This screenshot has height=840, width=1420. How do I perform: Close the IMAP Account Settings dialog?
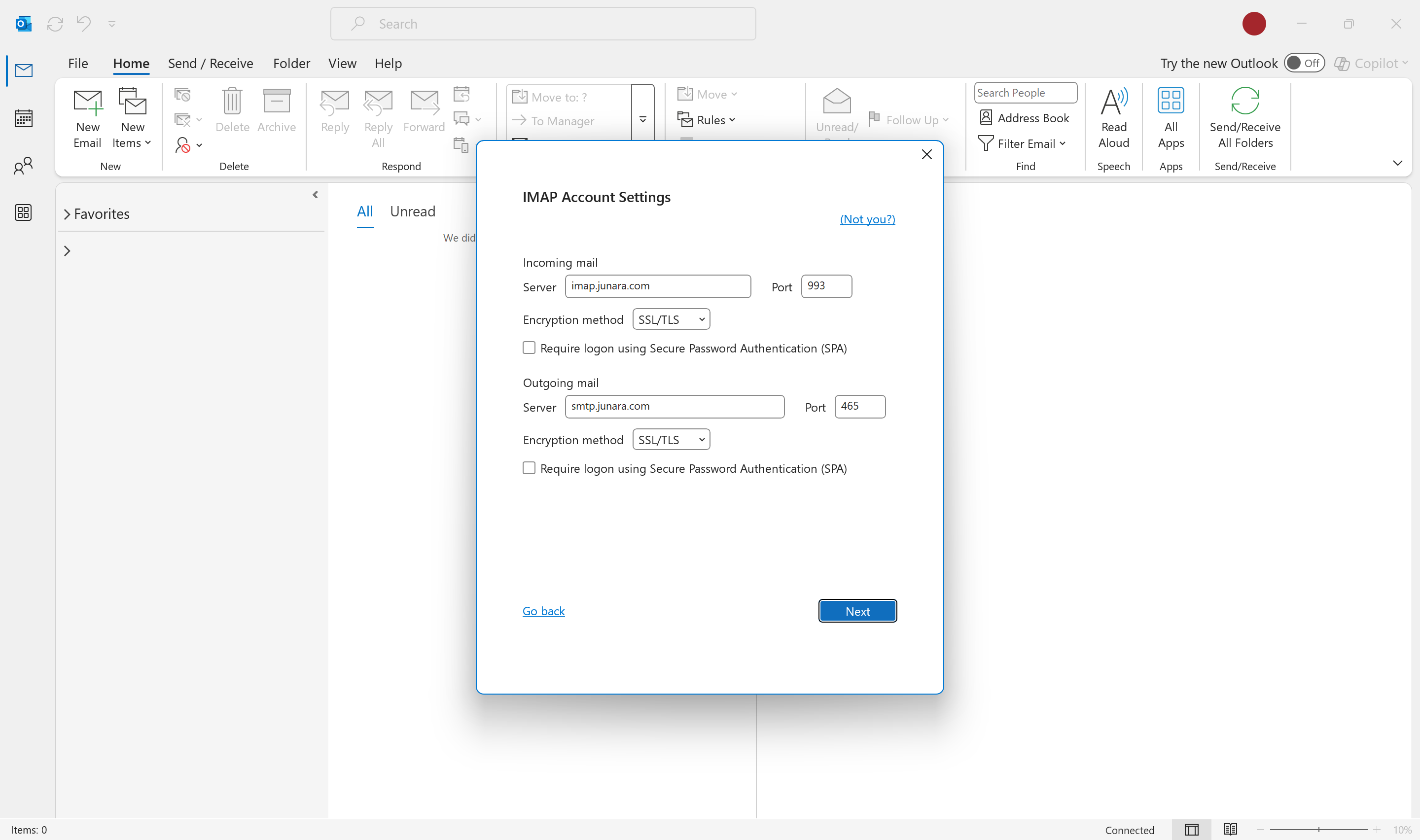coord(926,154)
